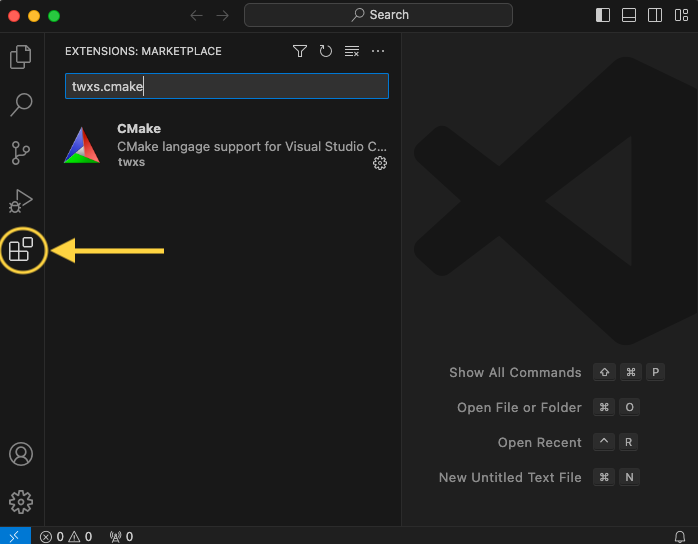Refresh the extensions list
Viewport: 698px width, 544px height.
(x=326, y=51)
